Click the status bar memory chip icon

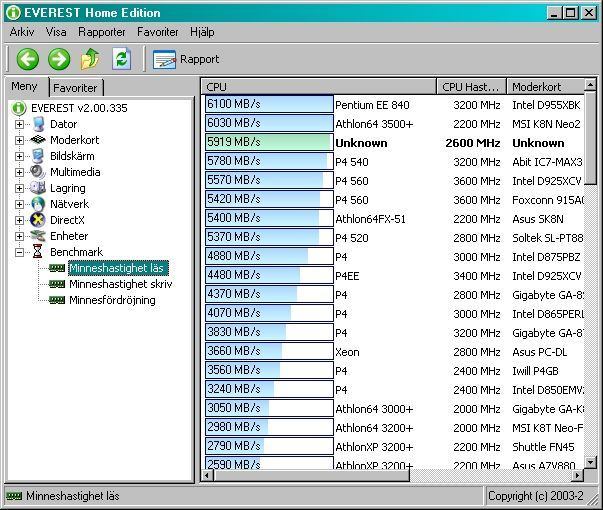[14, 497]
